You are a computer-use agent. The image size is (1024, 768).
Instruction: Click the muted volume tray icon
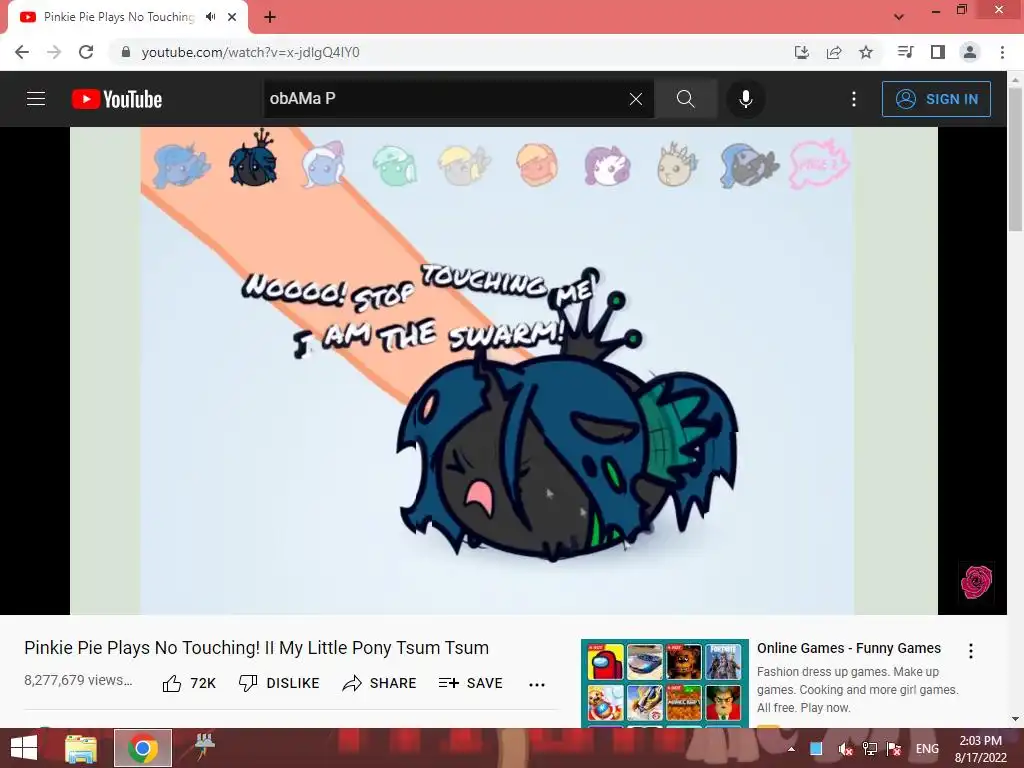click(x=845, y=749)
